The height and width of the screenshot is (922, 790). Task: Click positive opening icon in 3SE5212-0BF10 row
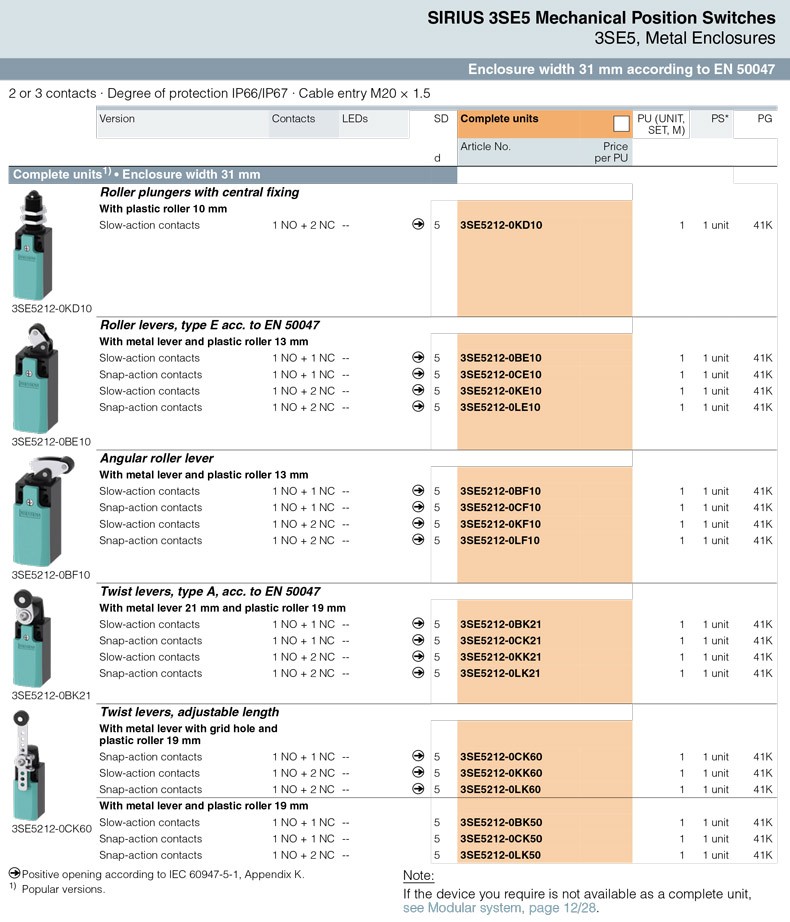(x=418, y=491)
